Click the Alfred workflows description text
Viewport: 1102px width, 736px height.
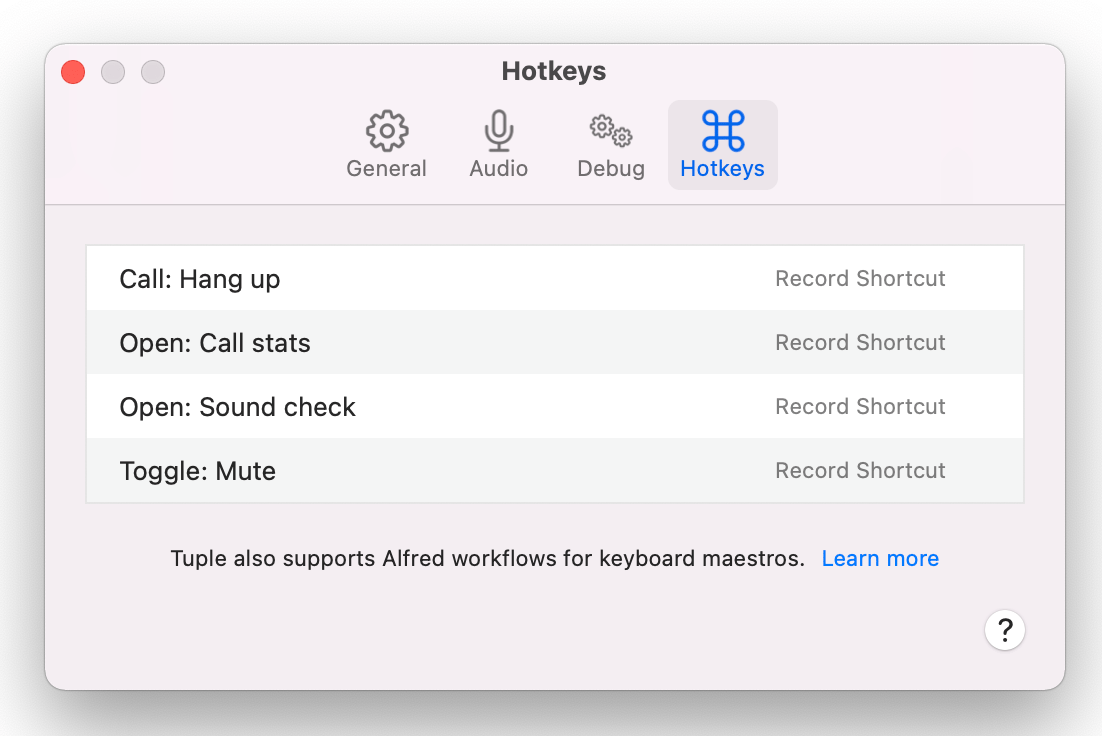[487, 558]
